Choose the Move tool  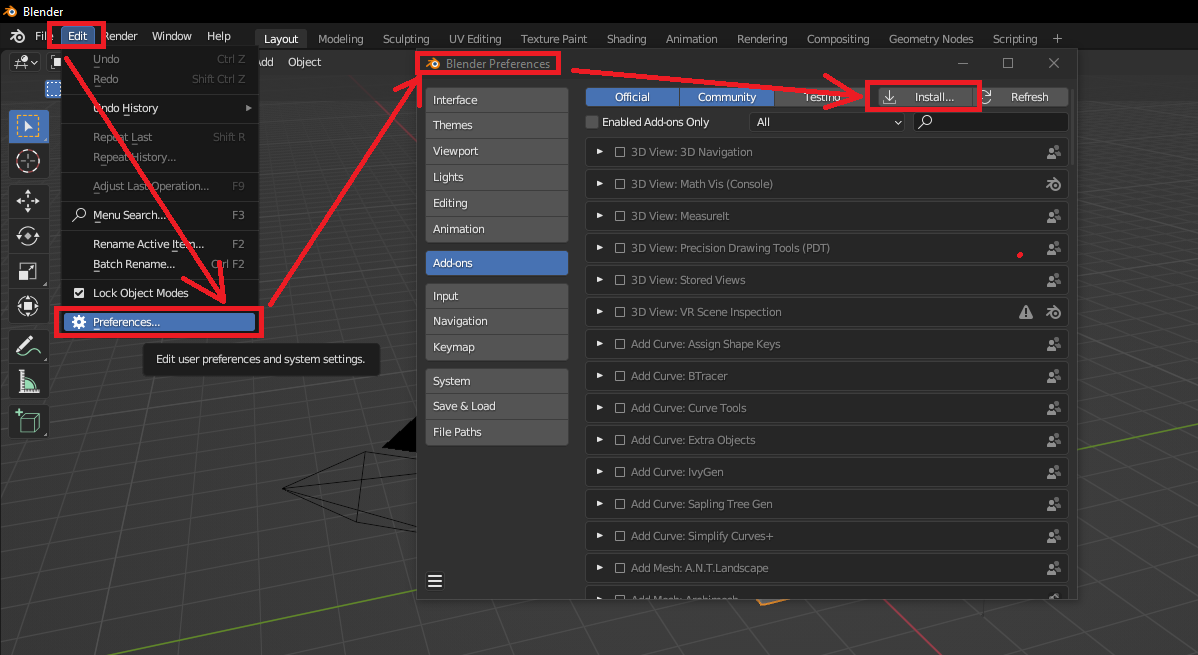(28, 200)
